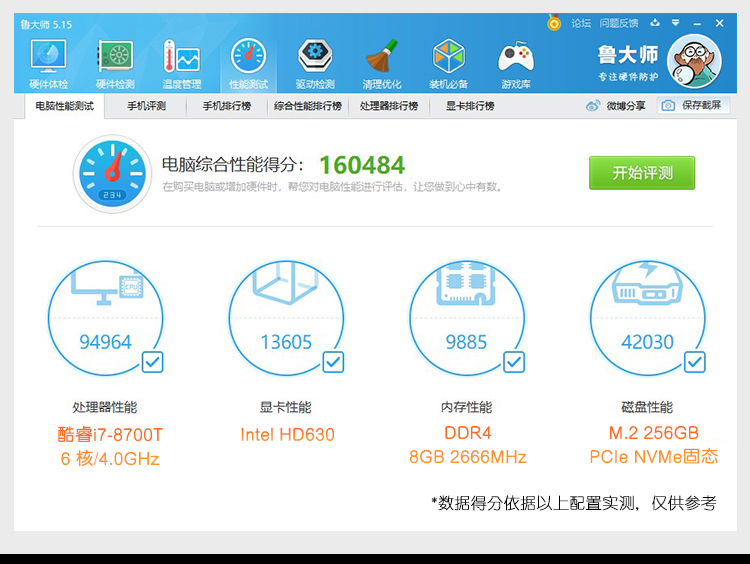Minimize the 鲁大师 window
This screenshot has width=750, height=564.
697,23
